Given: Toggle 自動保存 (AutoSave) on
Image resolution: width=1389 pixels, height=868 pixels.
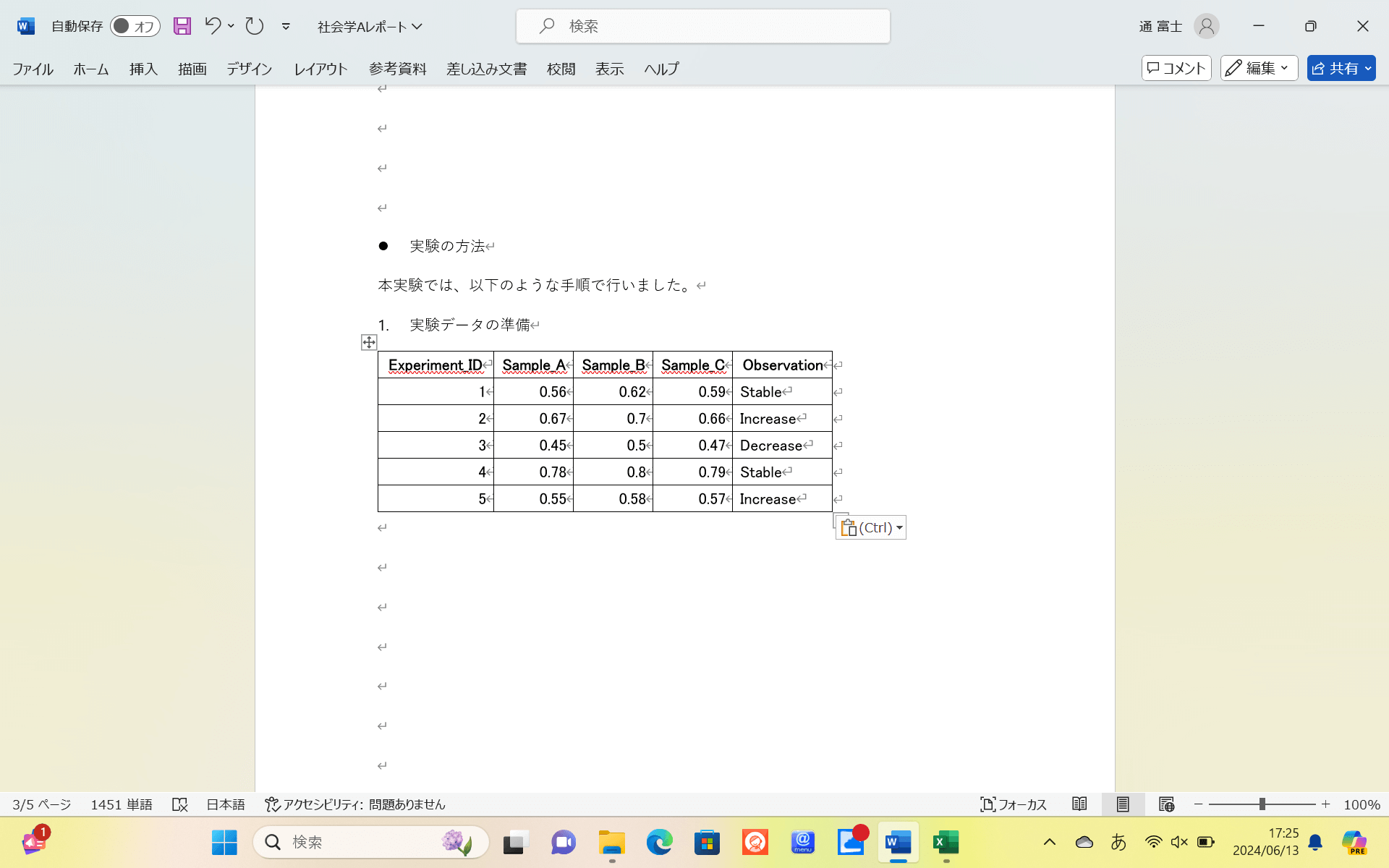Looking at the screenshot, I should [135, 25].
